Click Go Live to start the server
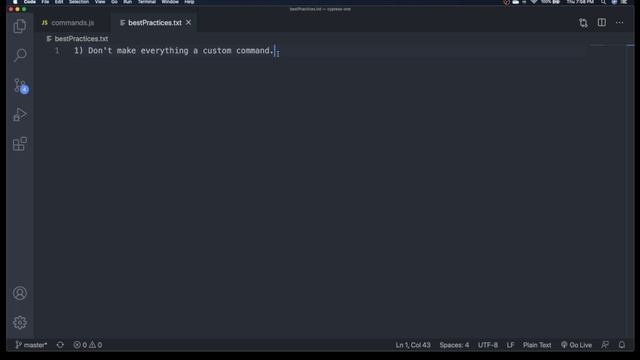 (576, 345)
